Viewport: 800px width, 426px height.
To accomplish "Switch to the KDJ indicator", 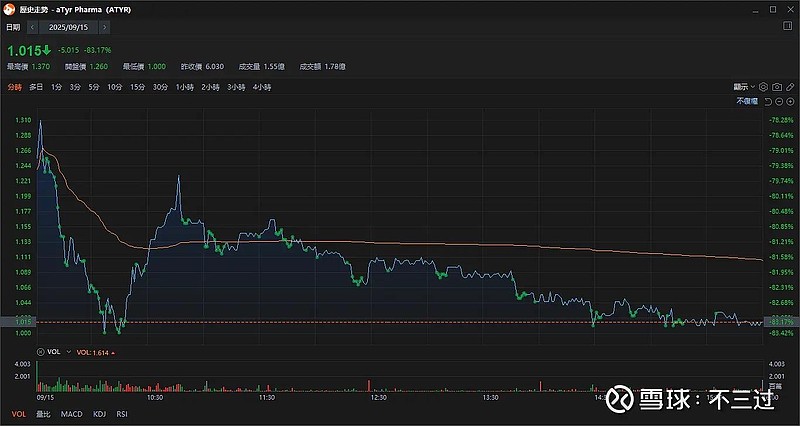I will tap(99, 413).
